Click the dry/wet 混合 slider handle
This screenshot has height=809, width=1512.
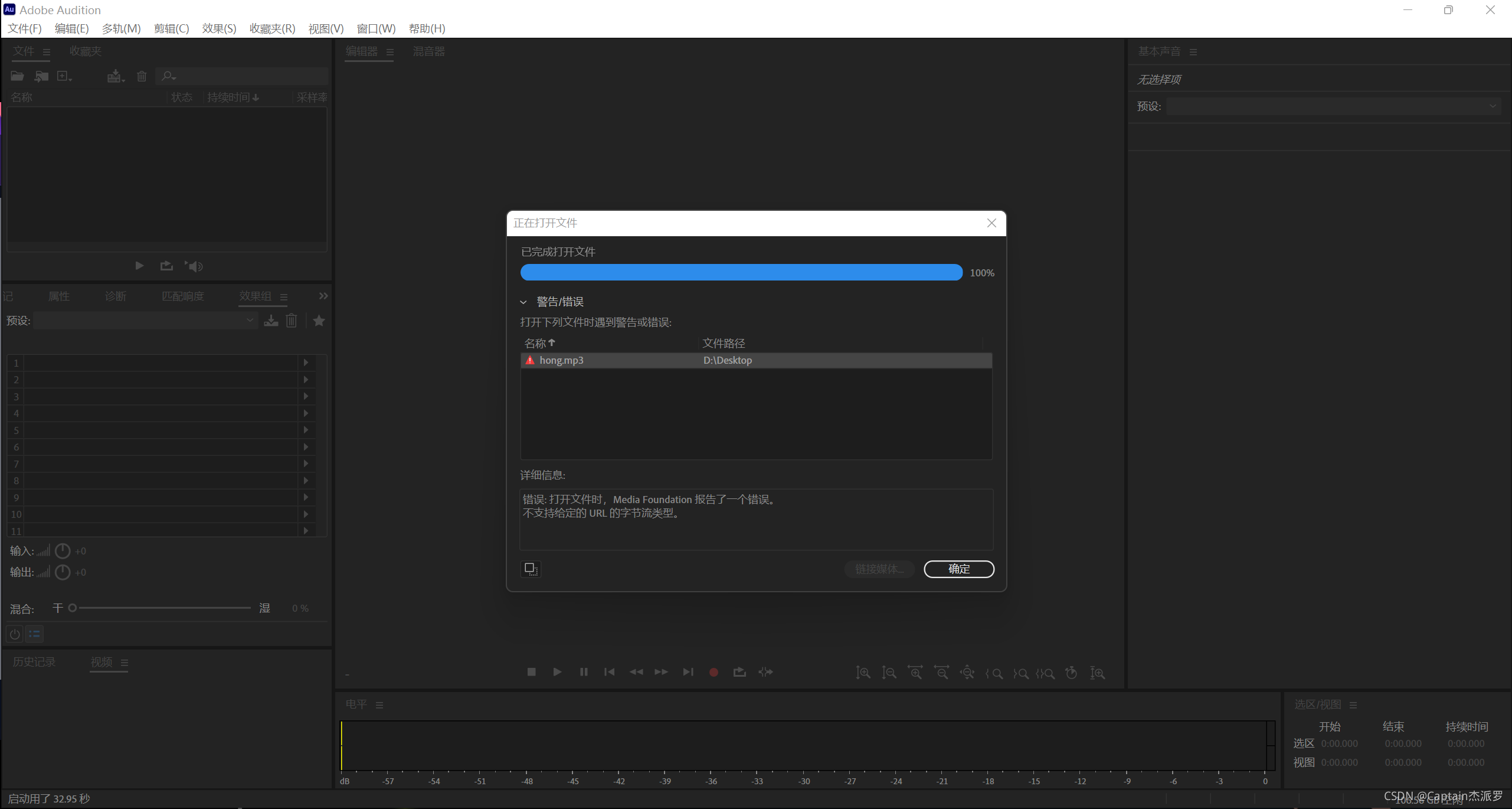coord(73,608)
